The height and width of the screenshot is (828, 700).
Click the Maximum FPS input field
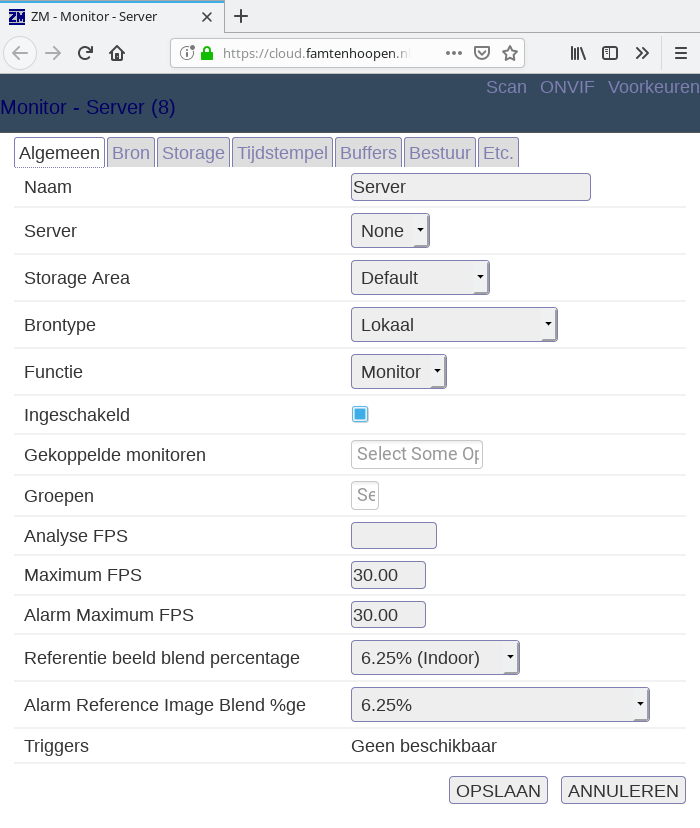click(x=388, y=575)
